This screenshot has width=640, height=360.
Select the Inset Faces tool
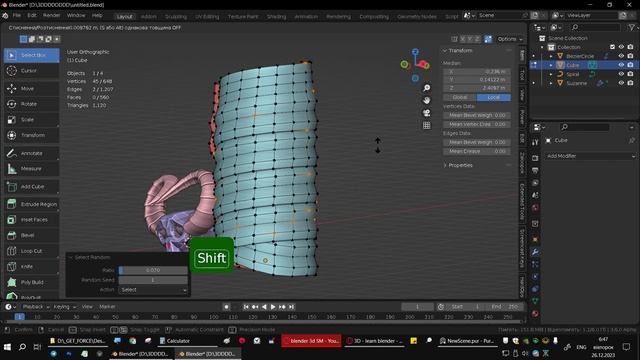[x=31, y=220]
